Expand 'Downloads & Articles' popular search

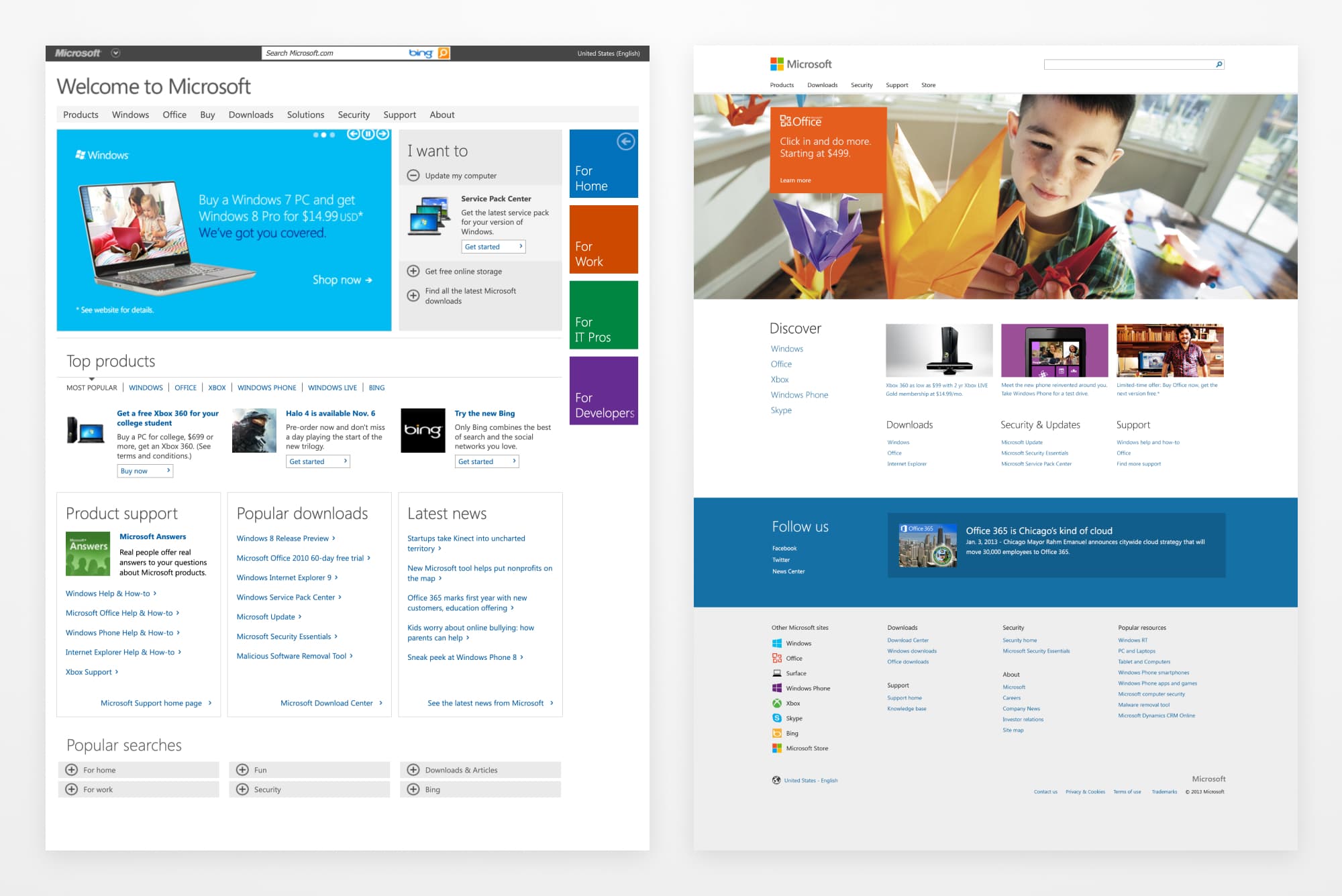click(413, 770)
